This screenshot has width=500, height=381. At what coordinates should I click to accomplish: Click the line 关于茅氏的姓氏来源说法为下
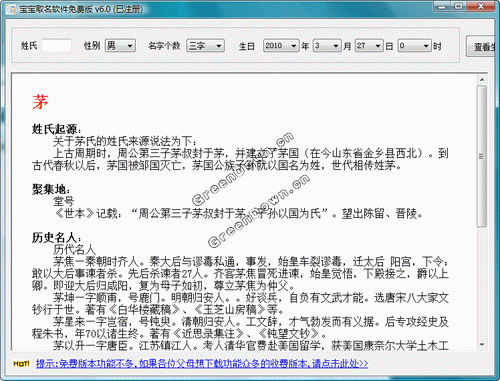pos(125,141)
